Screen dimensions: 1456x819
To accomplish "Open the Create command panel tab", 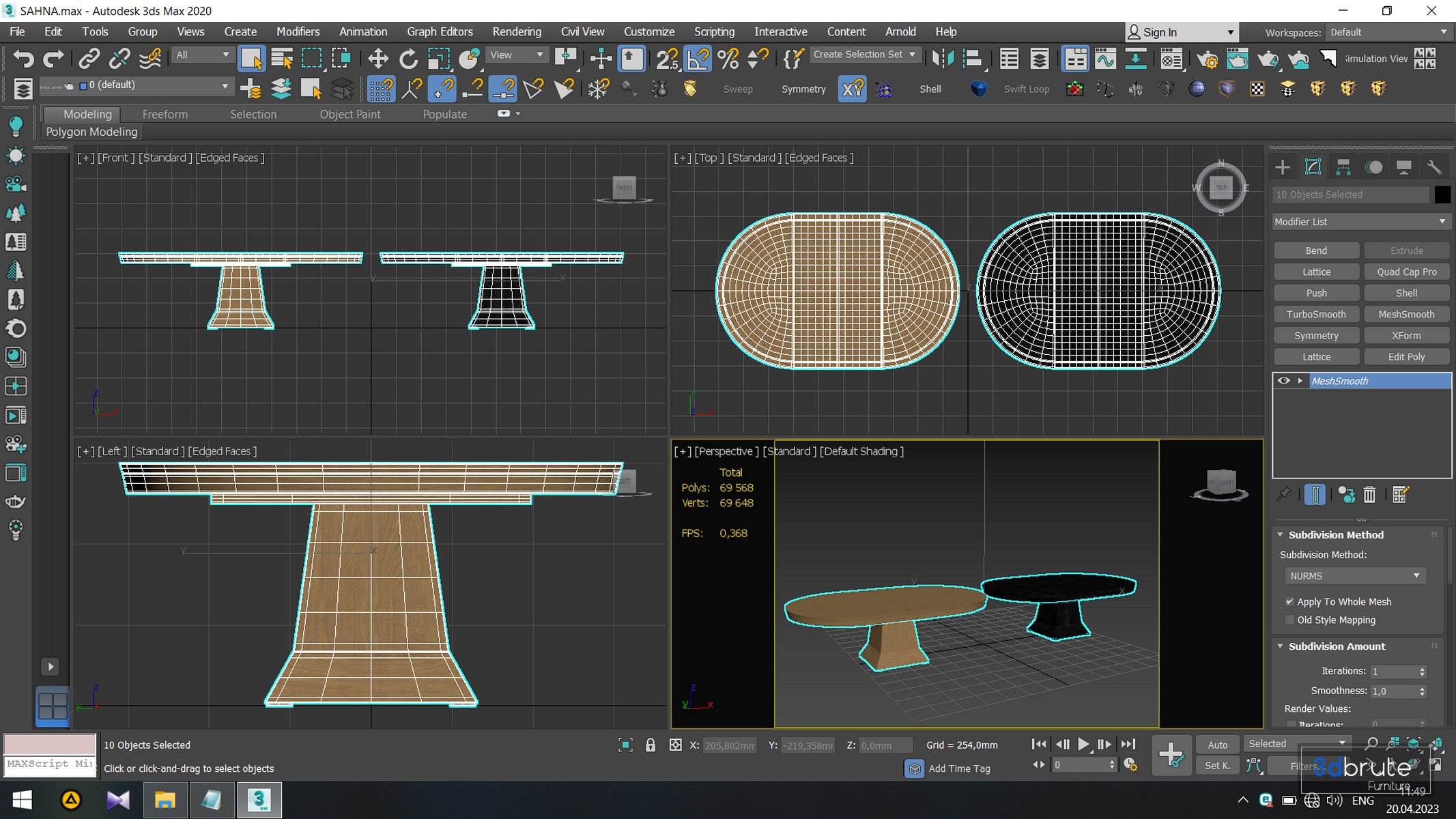I will pyautogui.click(x=1283, y=167).
